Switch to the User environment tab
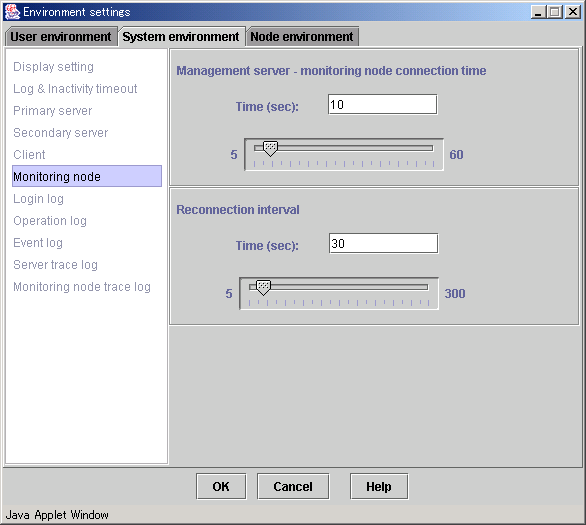 [61, 37]
